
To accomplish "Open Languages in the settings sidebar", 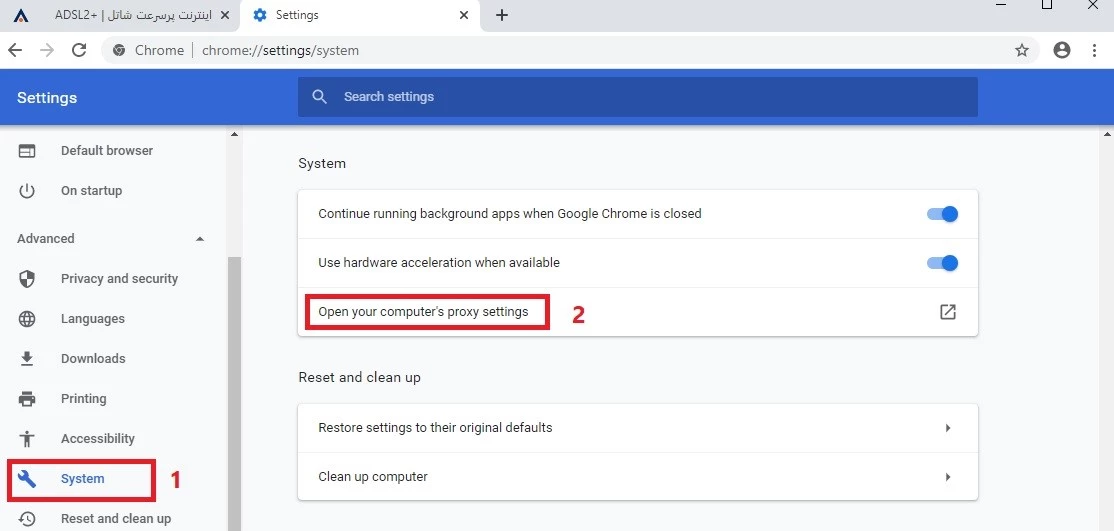I will click(x=92, y=318).
